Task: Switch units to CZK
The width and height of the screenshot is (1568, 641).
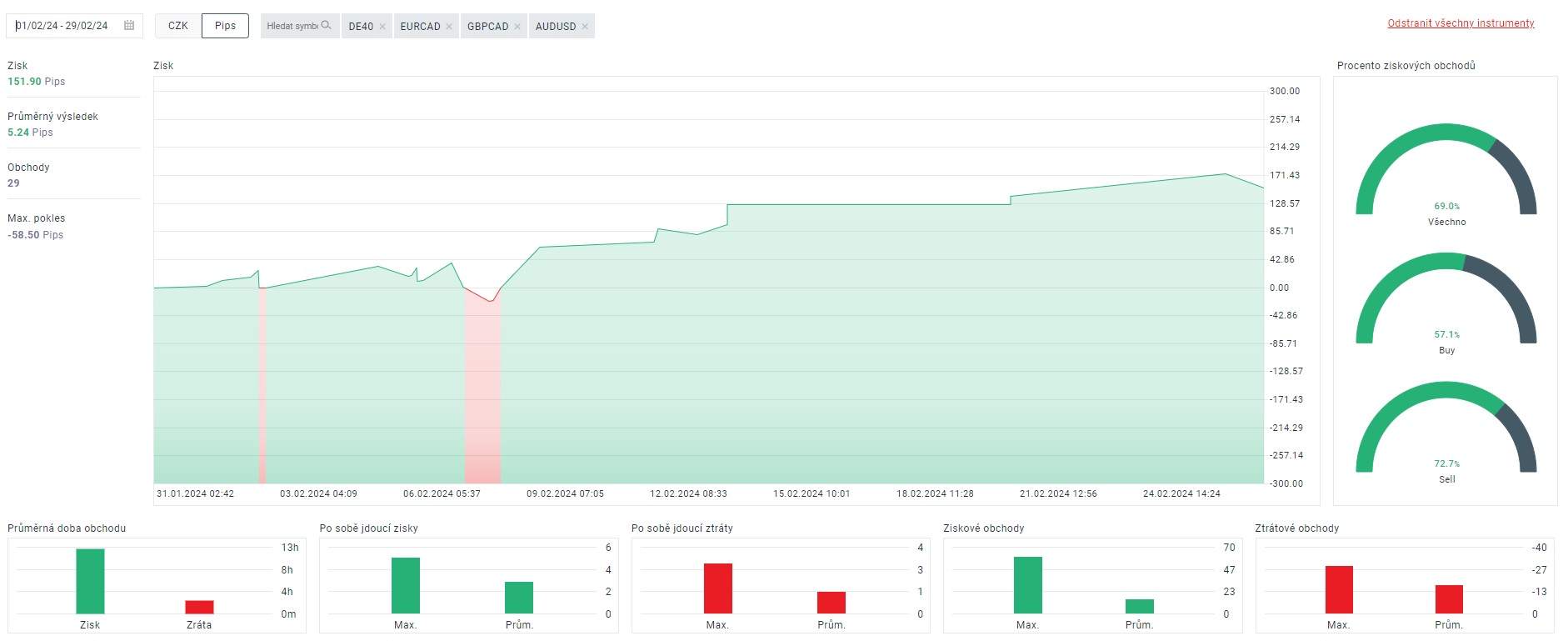Action: (178, 26)
